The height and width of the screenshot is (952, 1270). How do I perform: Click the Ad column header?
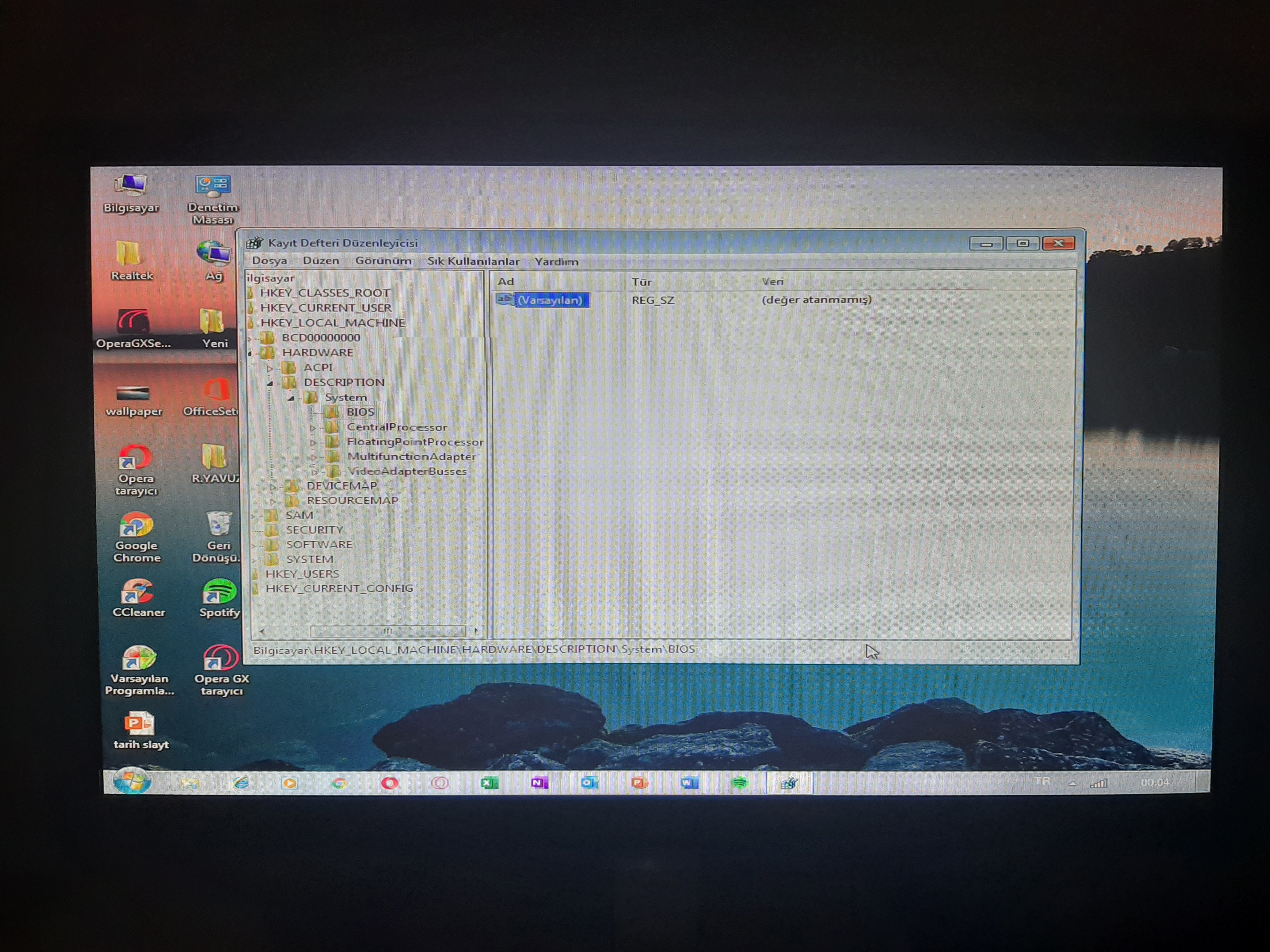click(506, 282)
